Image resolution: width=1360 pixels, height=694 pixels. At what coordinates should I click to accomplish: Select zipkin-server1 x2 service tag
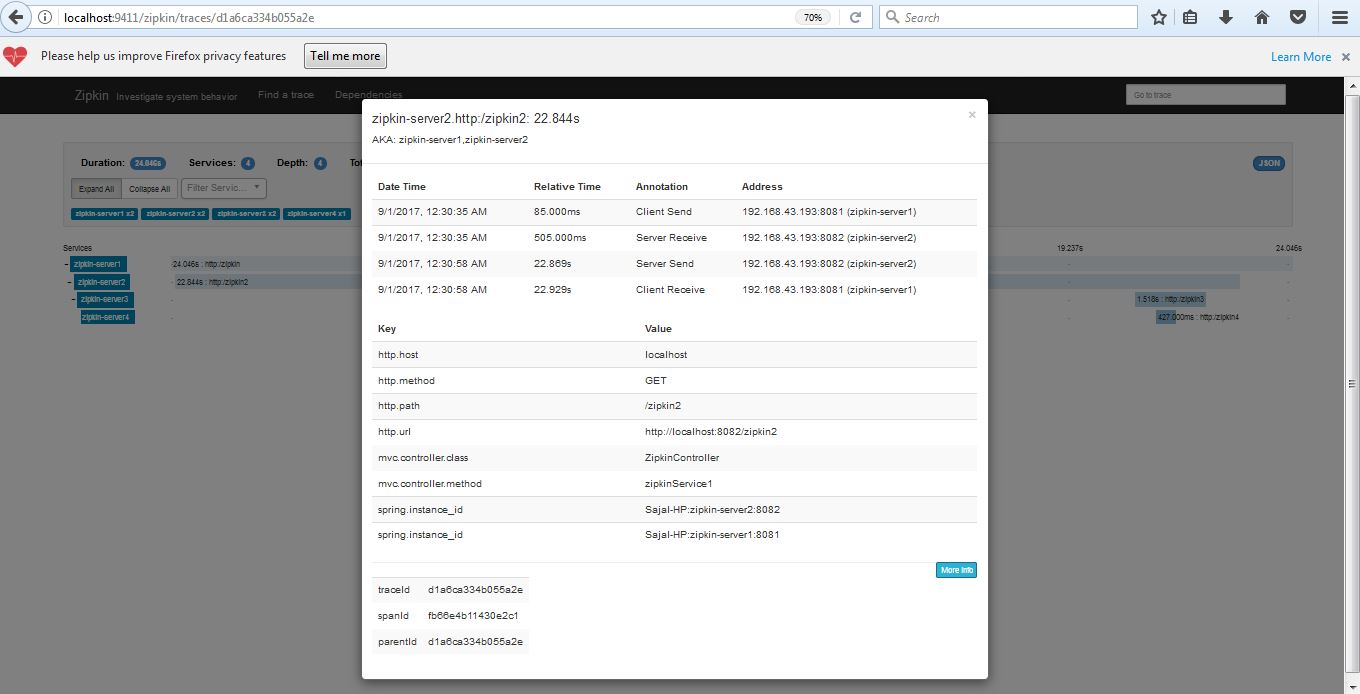click(105, 214)
